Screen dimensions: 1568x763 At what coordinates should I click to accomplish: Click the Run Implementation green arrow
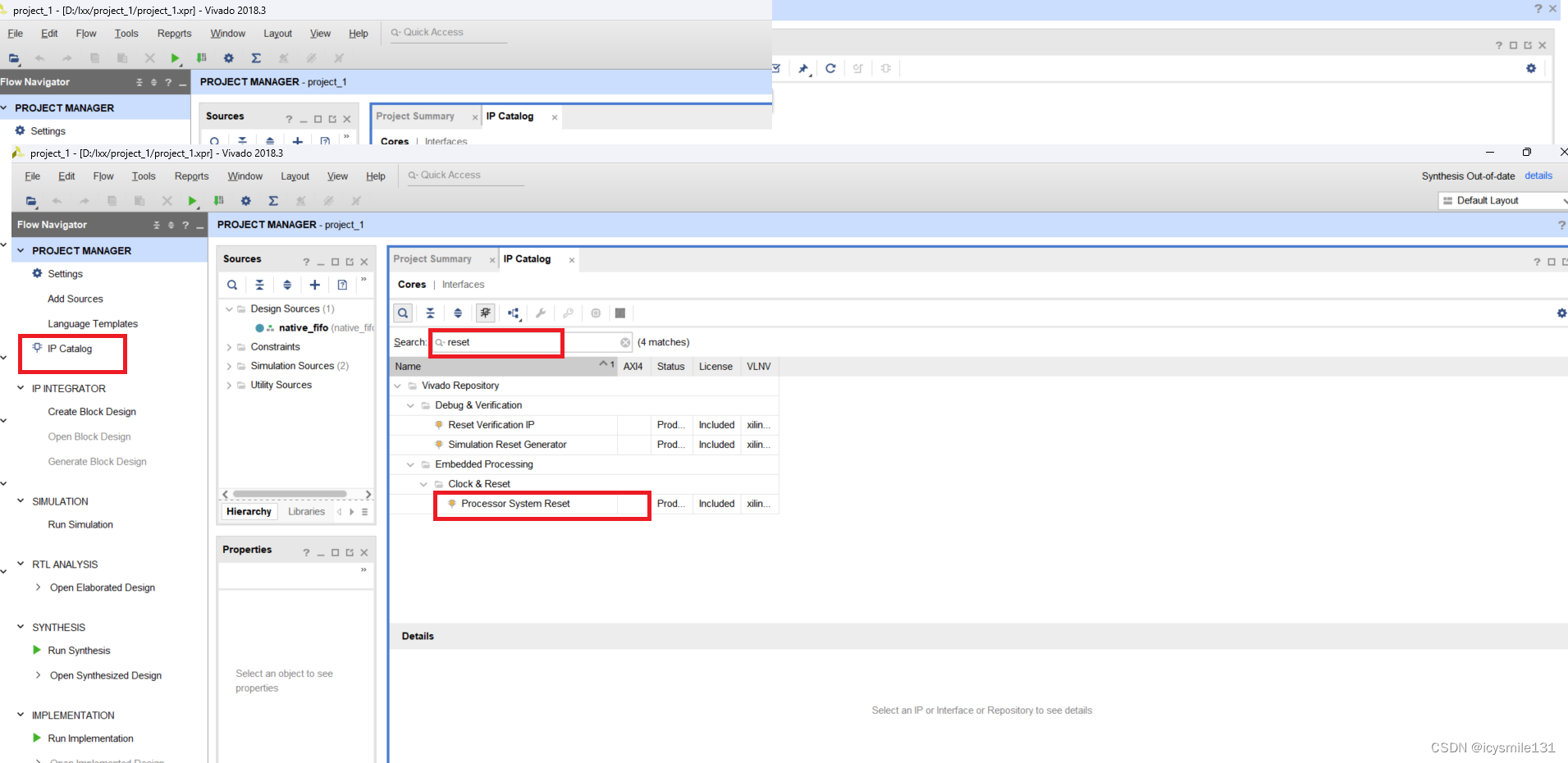pos(37,738)
